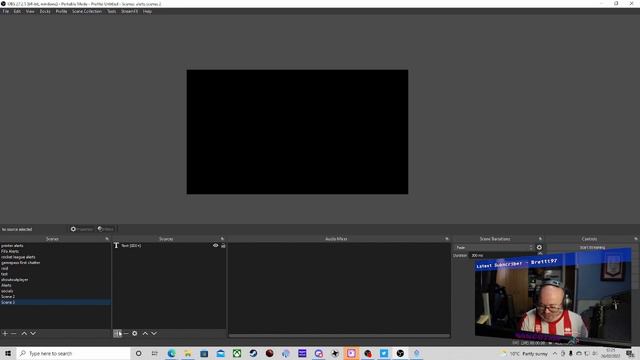Open the weather widget showing Partly sunny
This screenshot has height=360, width=640.
pos(525,353)
